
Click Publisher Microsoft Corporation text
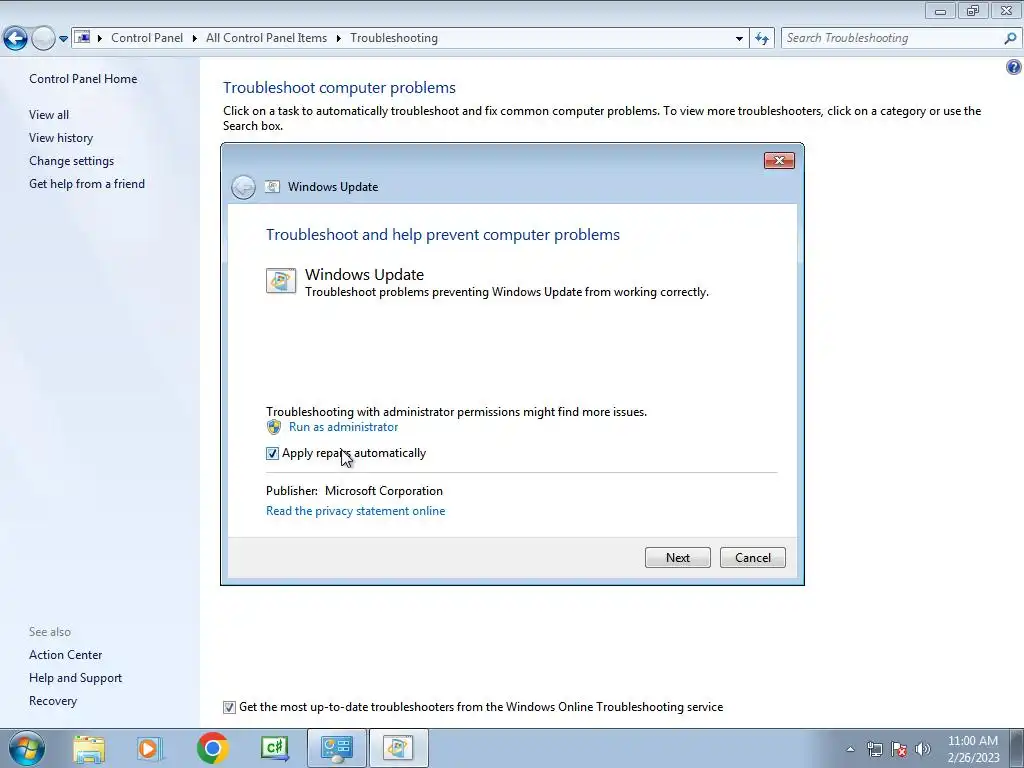pos(354,491)
